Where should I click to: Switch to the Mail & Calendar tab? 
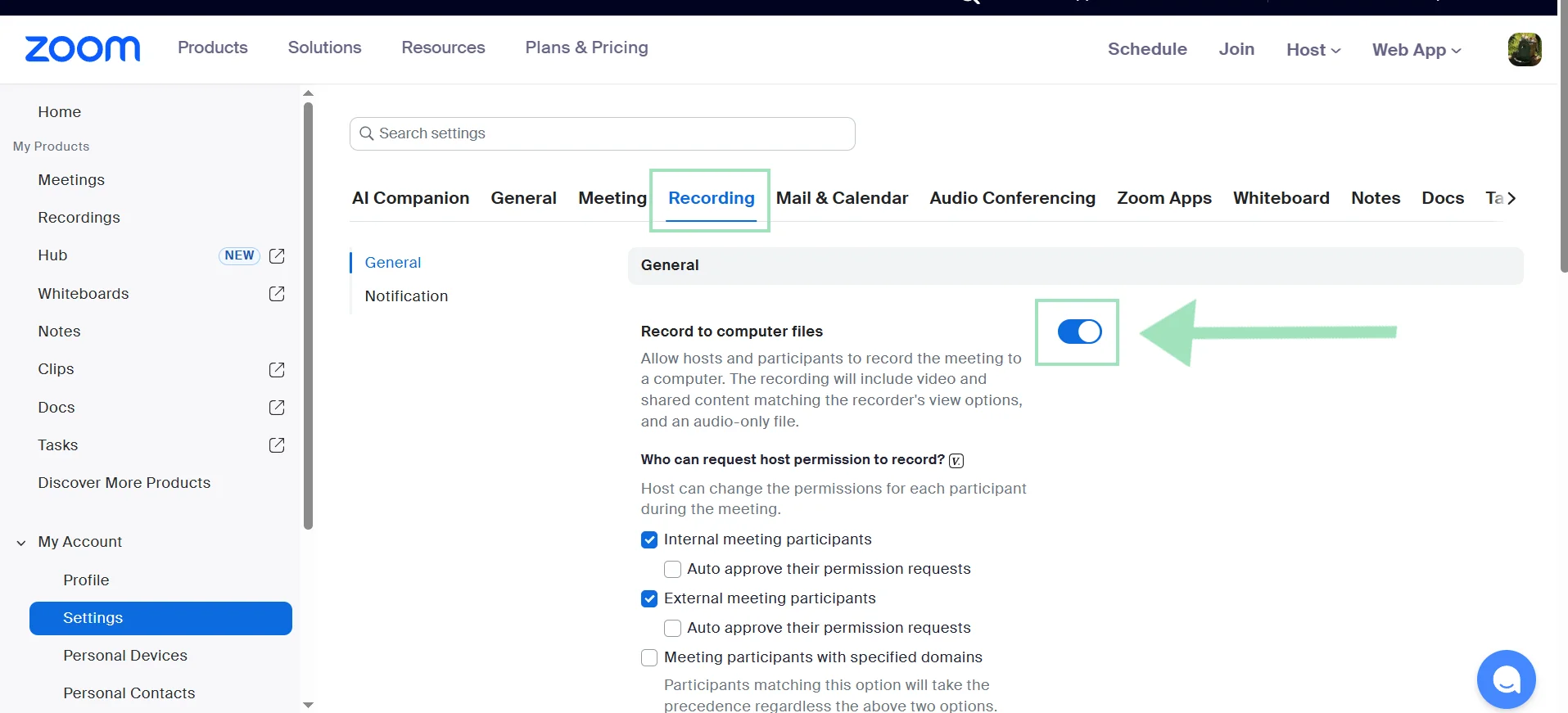842,198
